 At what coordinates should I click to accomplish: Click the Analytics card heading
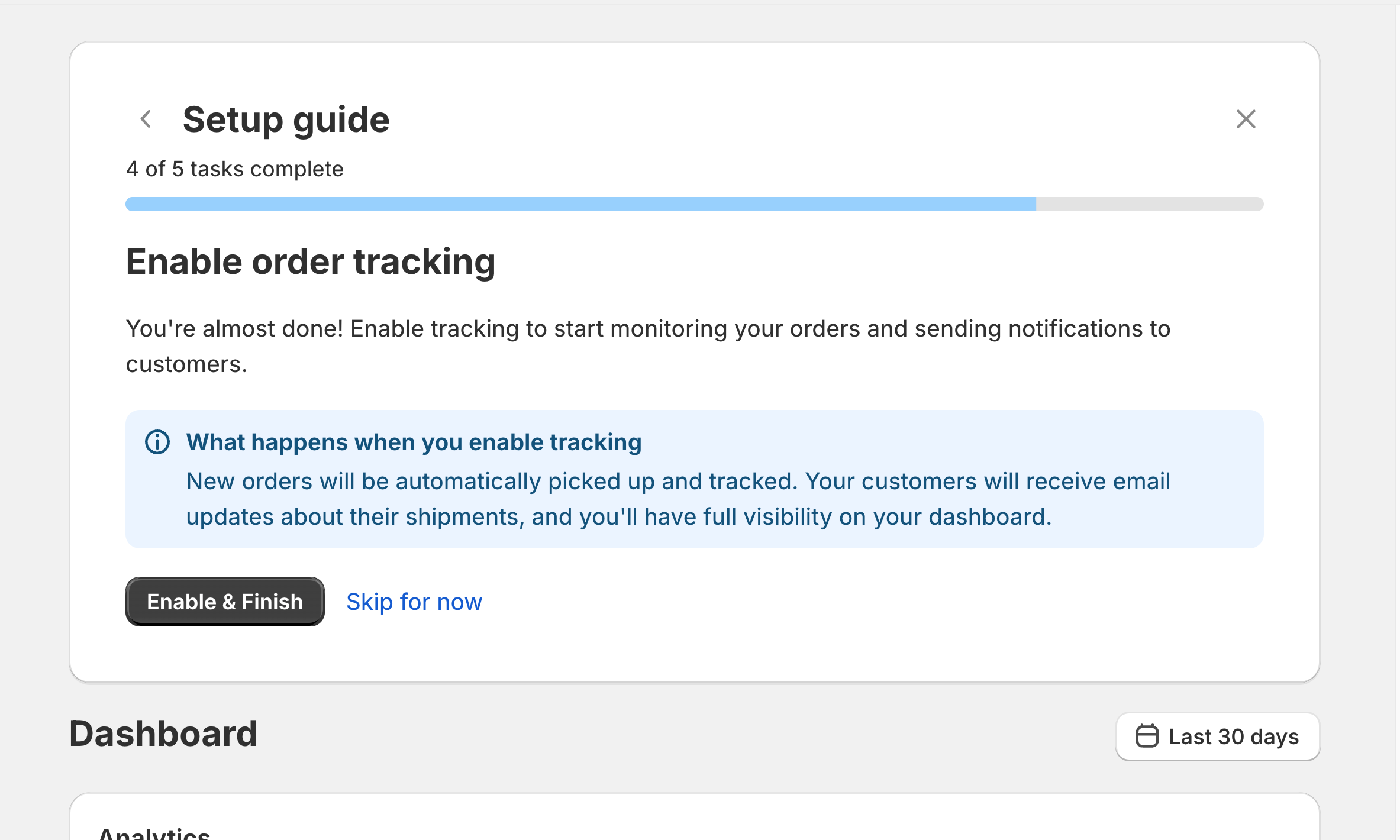pos(154,833)
